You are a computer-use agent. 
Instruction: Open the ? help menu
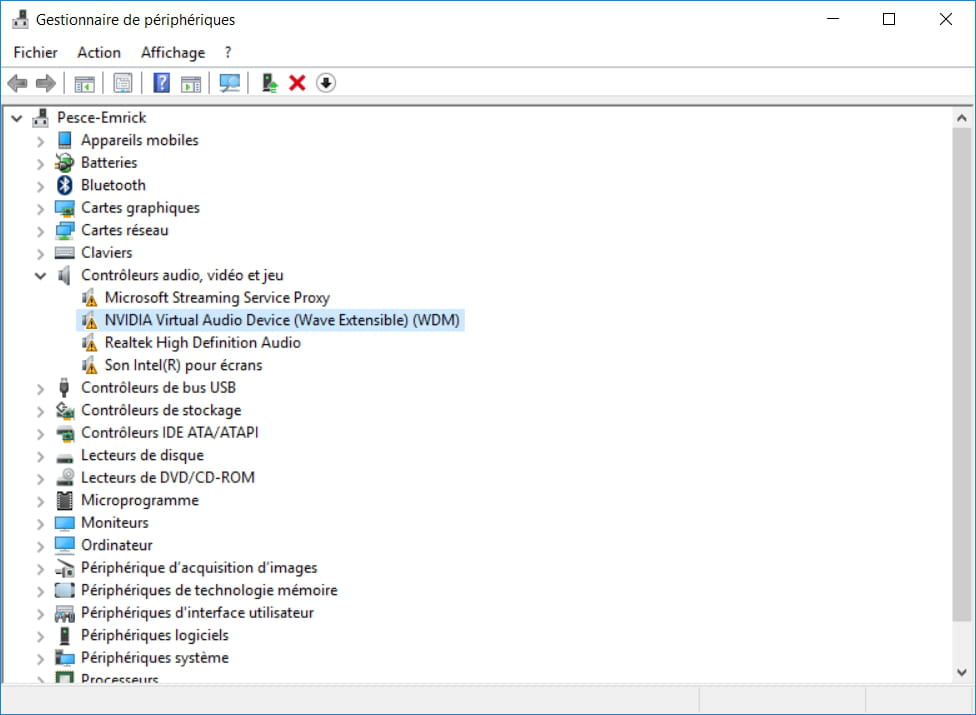tap(228, 52)
